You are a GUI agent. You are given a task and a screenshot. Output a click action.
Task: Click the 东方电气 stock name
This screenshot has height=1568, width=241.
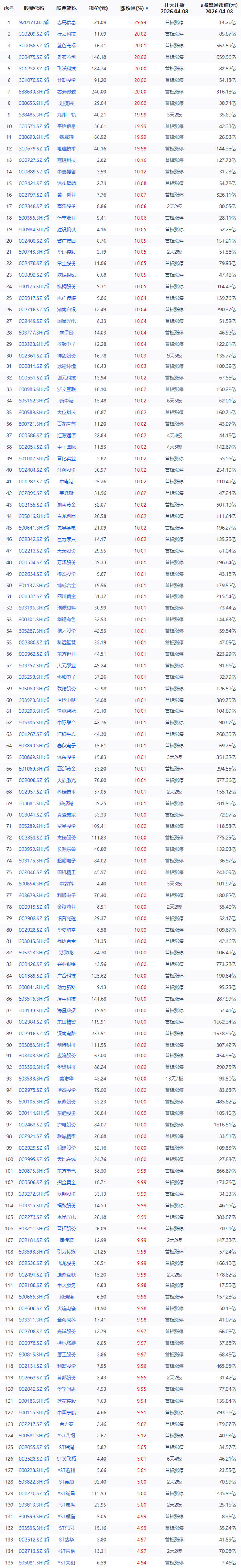(67, 1170)
